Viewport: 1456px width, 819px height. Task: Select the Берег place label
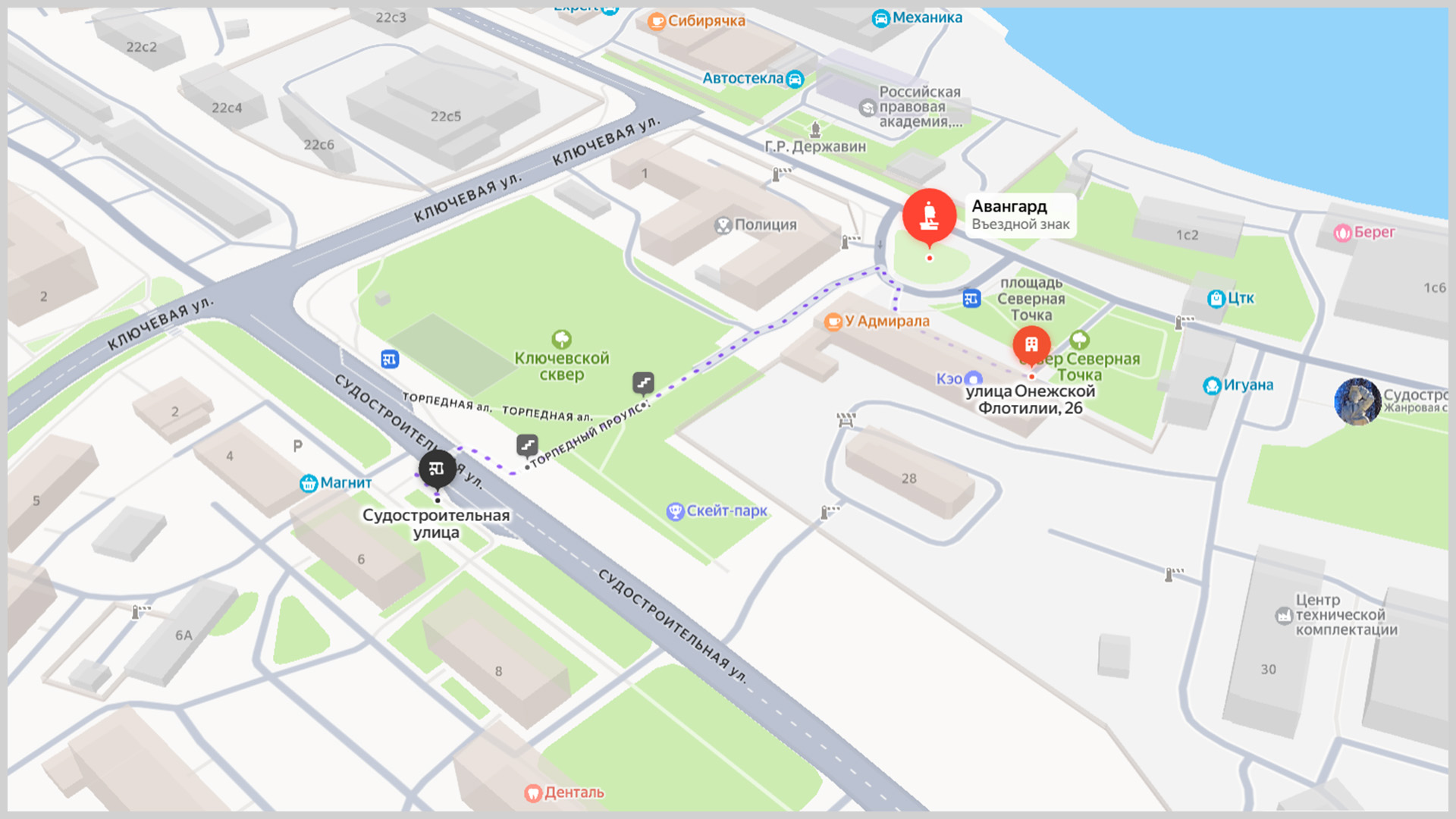coord(1374,232)
